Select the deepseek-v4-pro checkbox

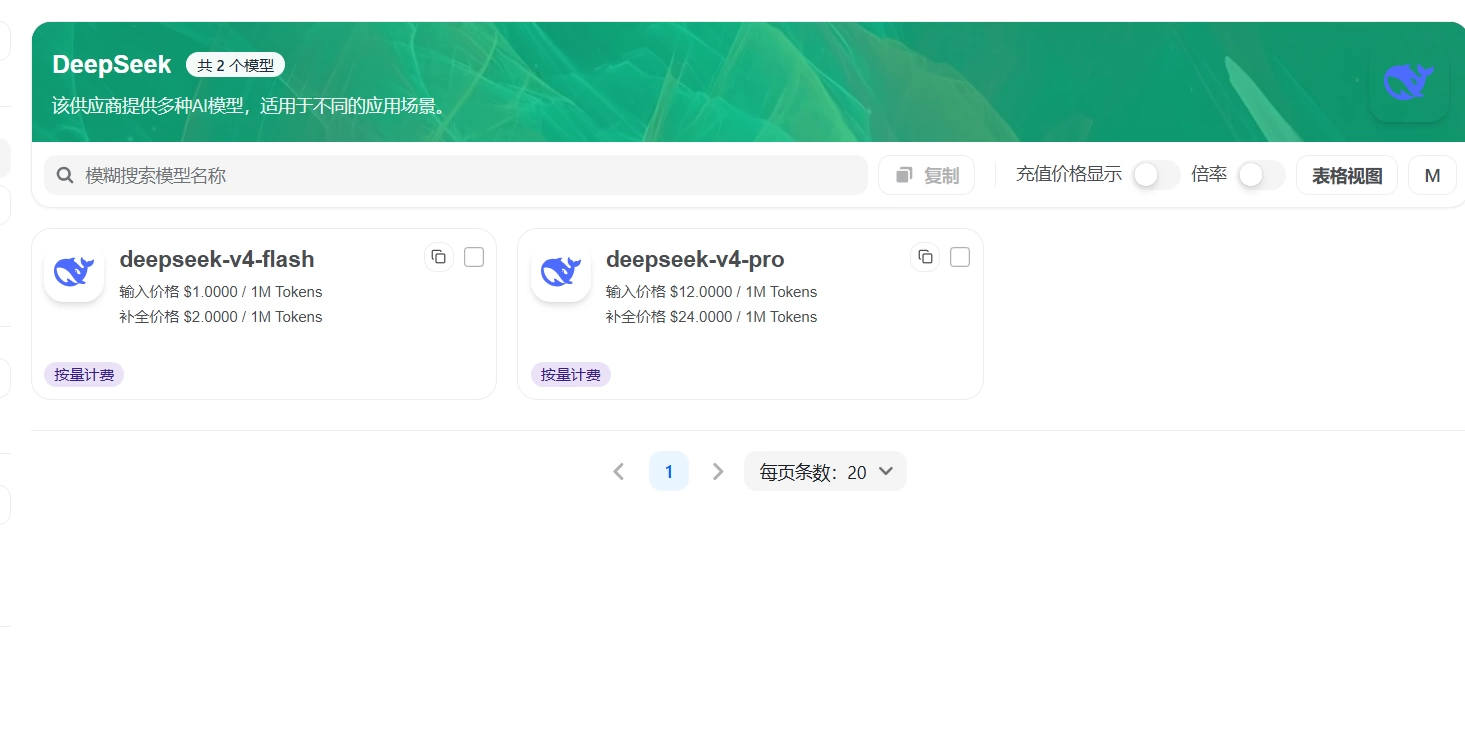960,257
